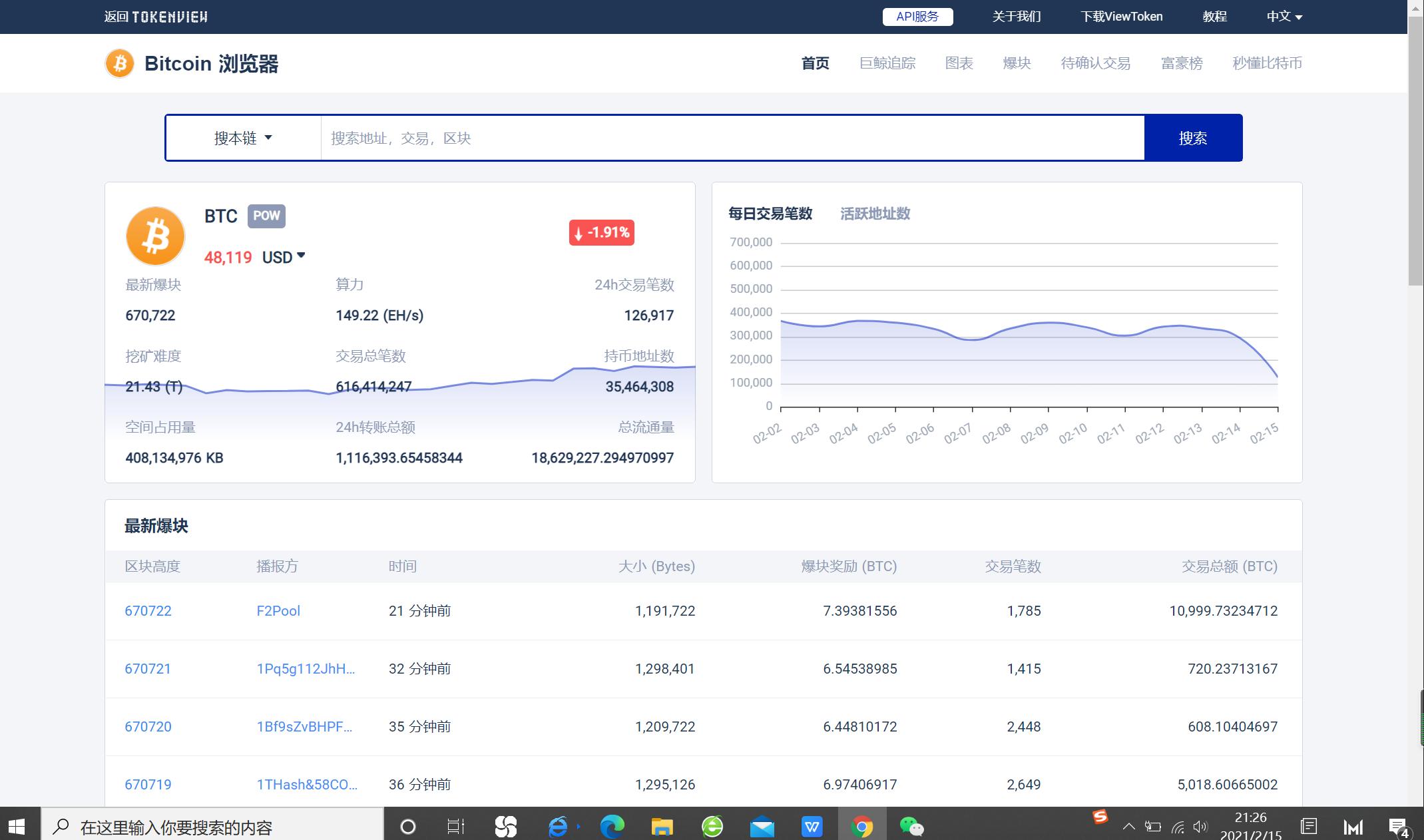Open the 富豪榜 rich list page
This screenshot has height=840, width=1424.
click(x=1182, y=63)
